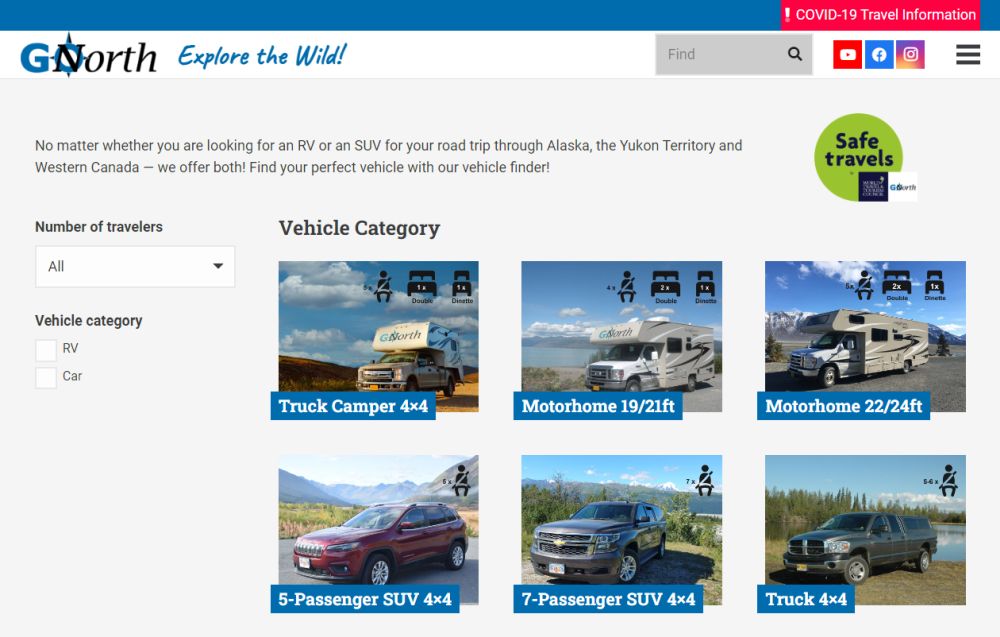The height and width of the screenshot is (637, 1000).
Task: Click the Safe travels badge
Action: click(x=864, y=157)
